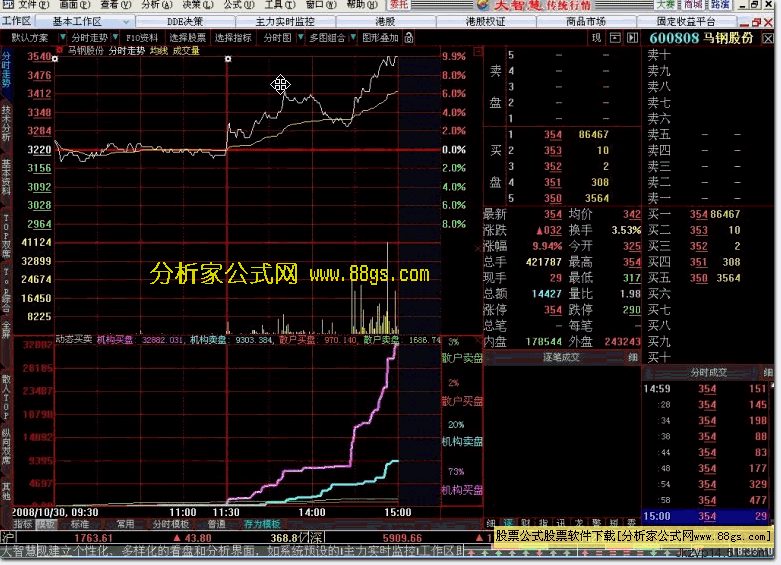Click the red marker before 马钢股份 chart title

click(x=60, y=50)
